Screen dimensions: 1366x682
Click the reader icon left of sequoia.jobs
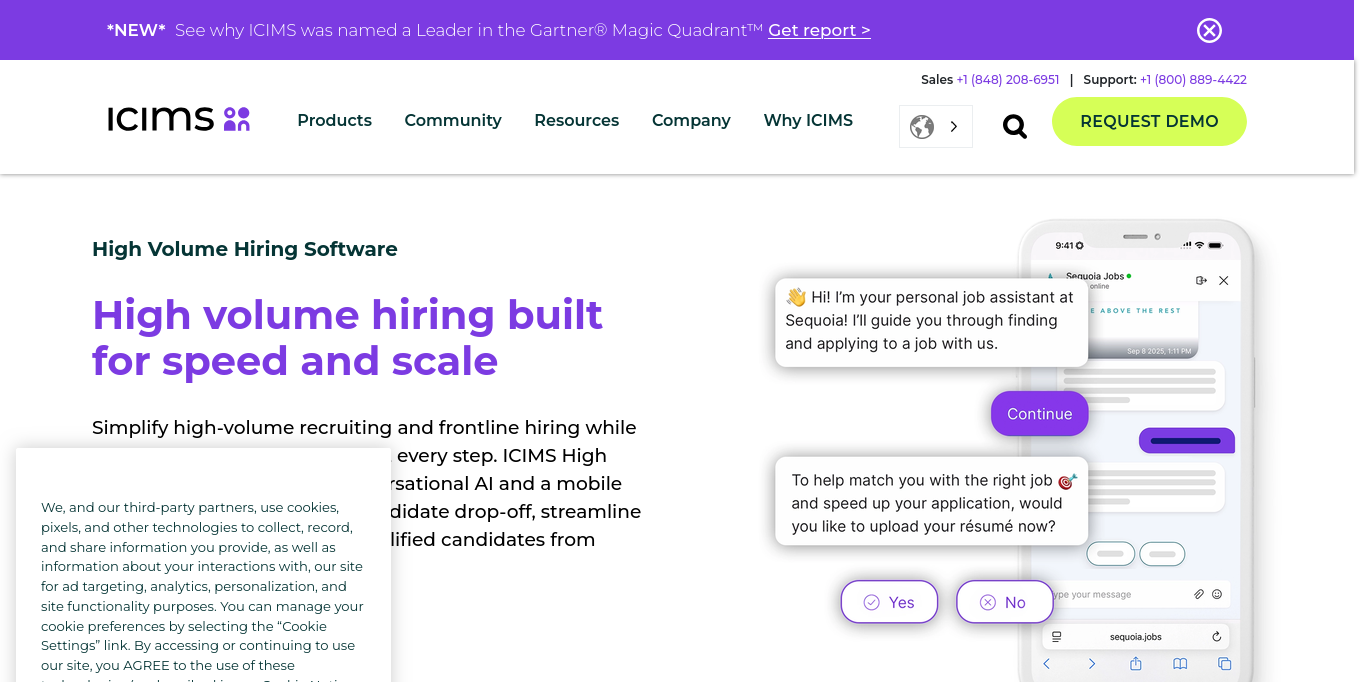click(1057, 637)
